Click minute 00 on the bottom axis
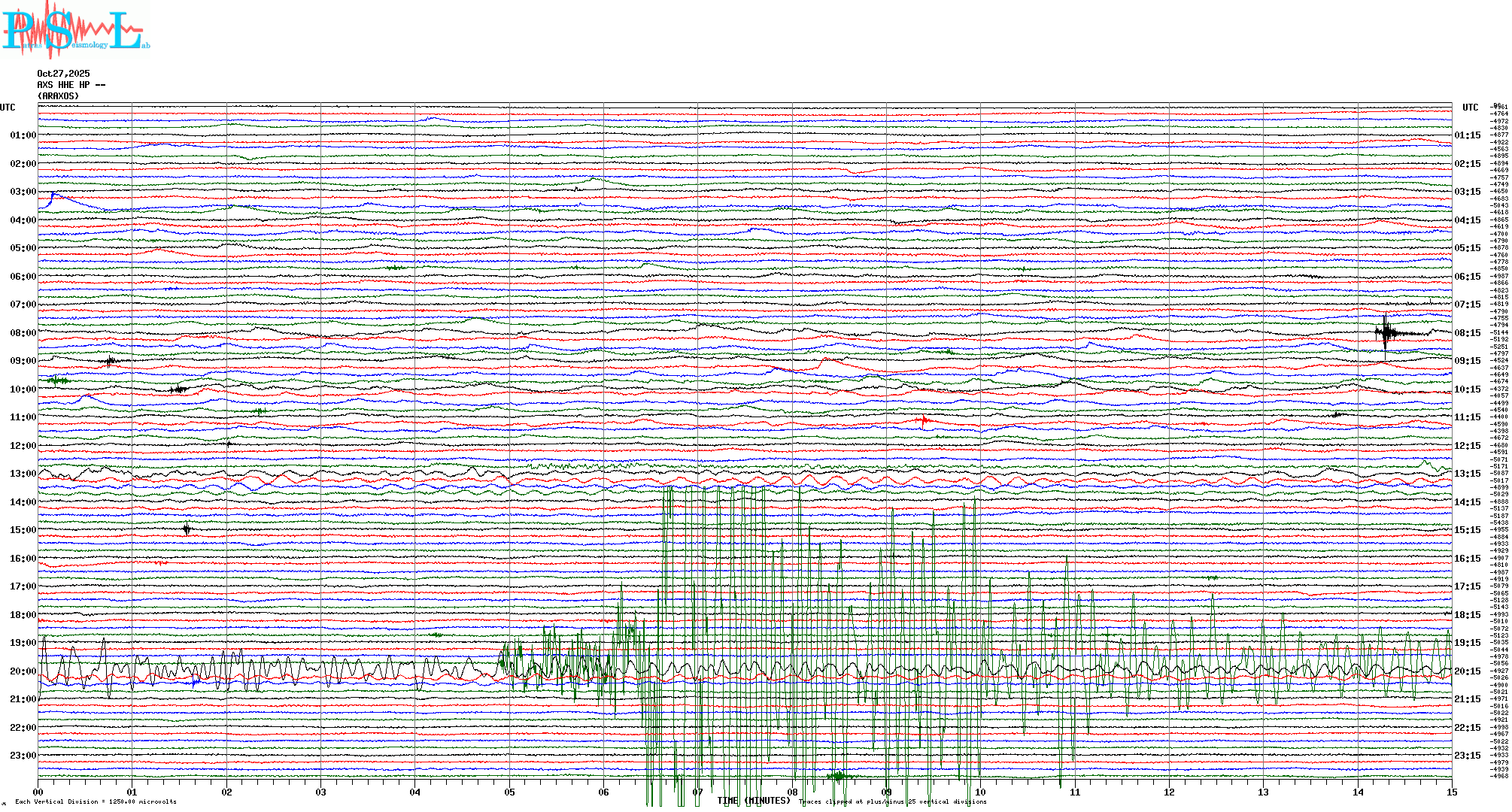This screenshot has height=812, width=1512. [x=38, y=792]
